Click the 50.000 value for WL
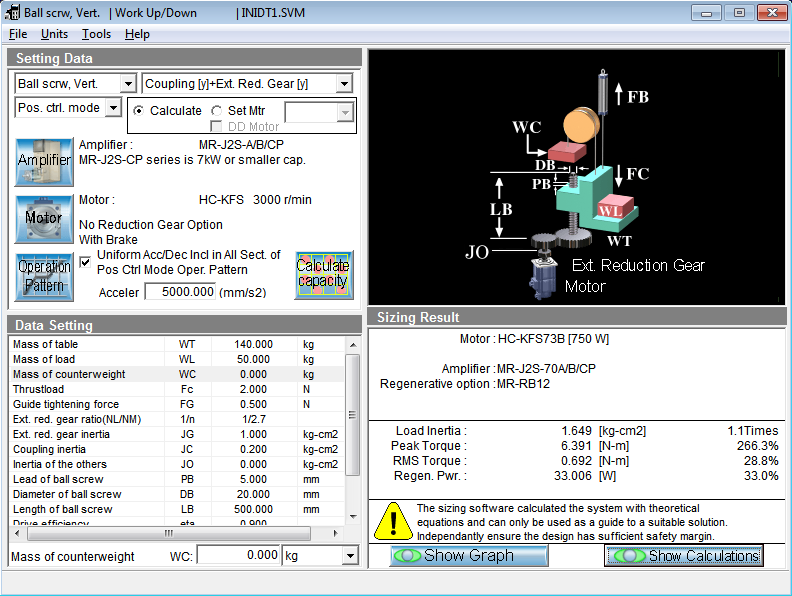This screenshot has height=596, width=792. (253, 359)
